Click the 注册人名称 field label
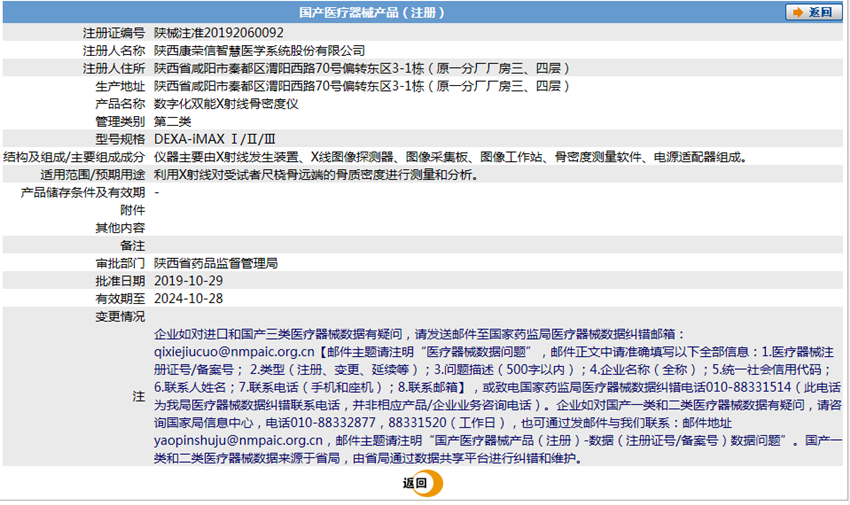 114,51
